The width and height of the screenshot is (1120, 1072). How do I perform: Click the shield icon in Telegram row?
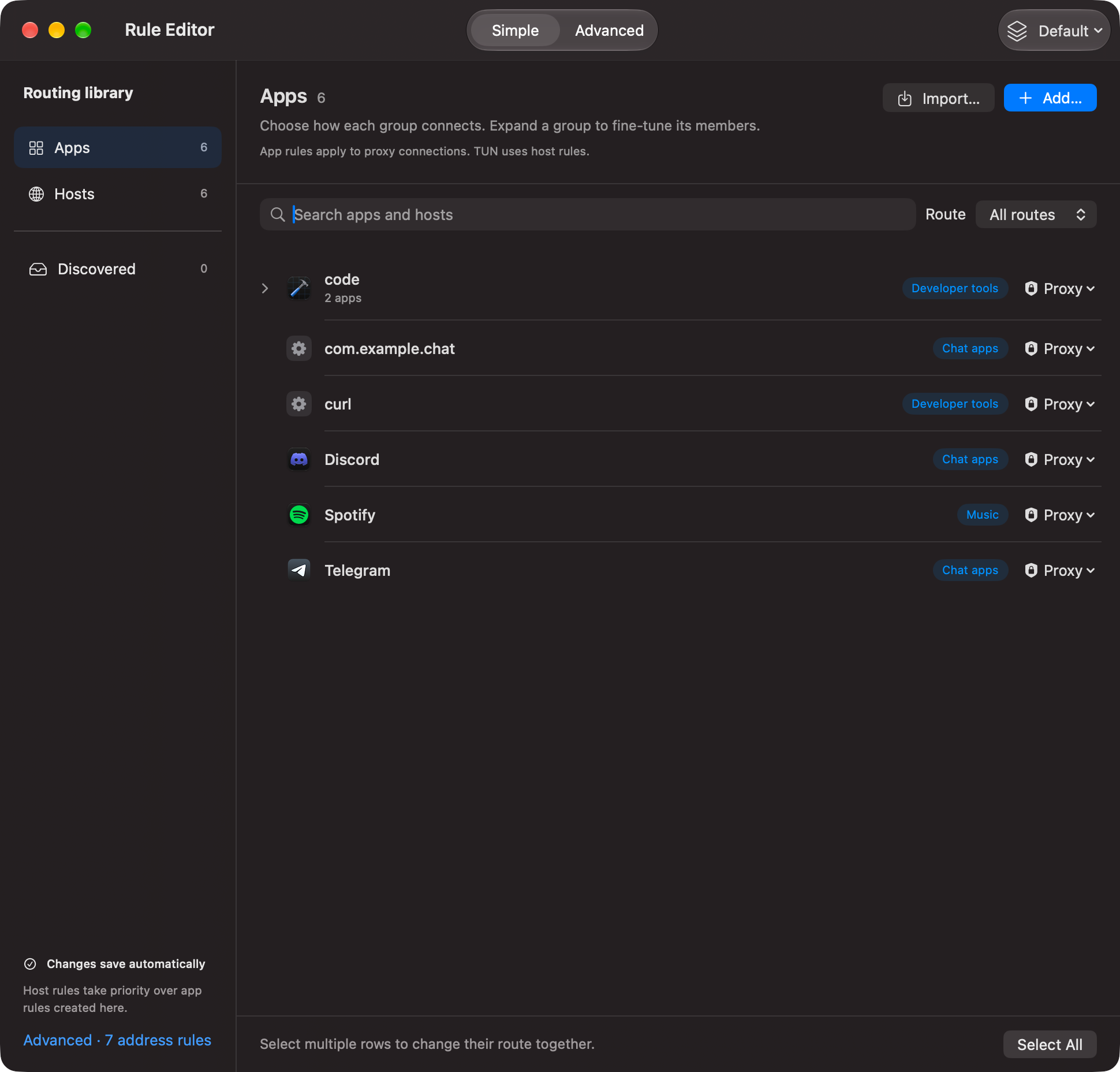click(1031, 570)
